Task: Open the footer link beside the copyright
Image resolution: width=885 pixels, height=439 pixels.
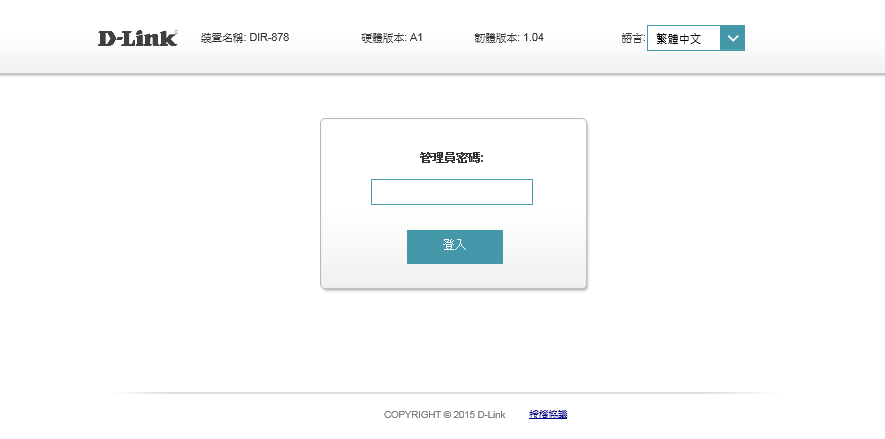Action: point(548,414)
